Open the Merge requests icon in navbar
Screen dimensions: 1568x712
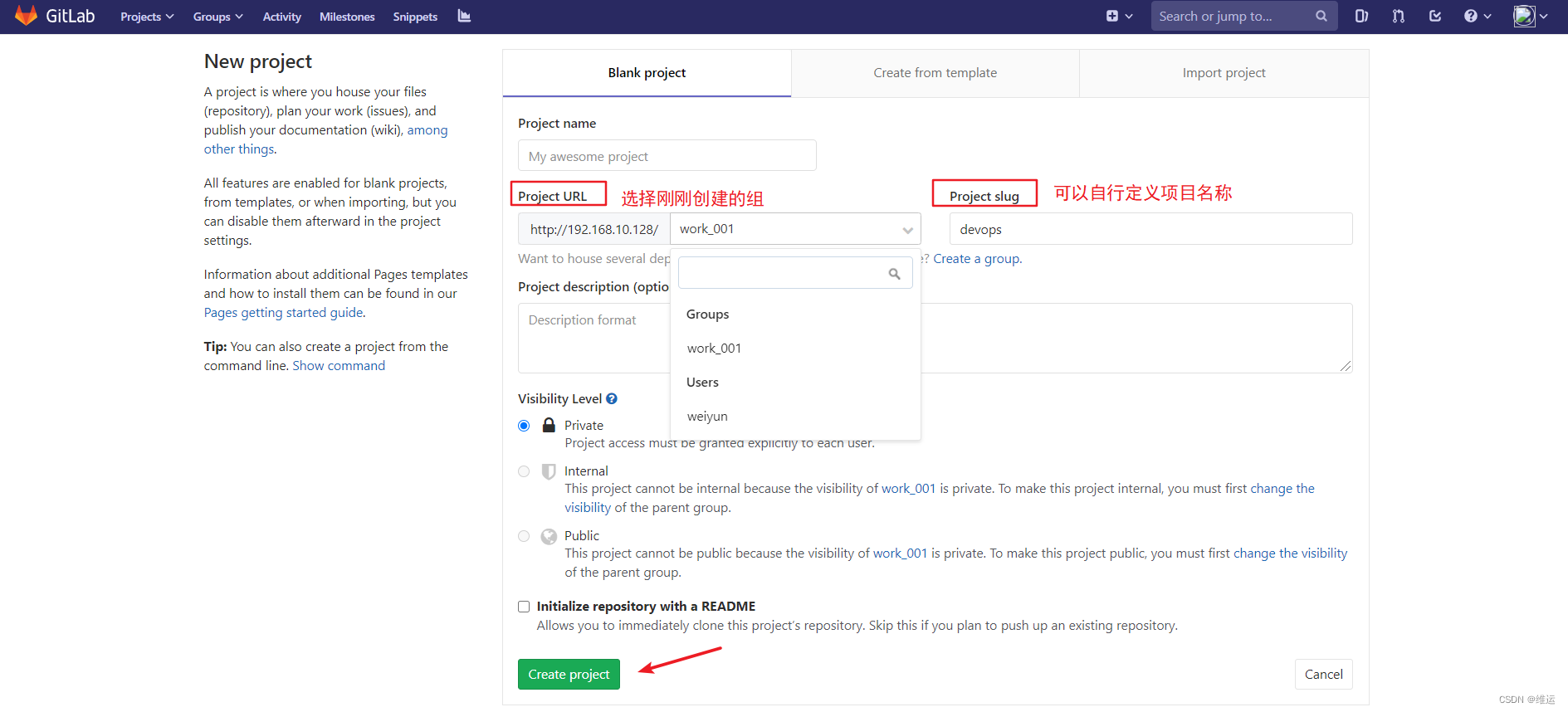1399,16
